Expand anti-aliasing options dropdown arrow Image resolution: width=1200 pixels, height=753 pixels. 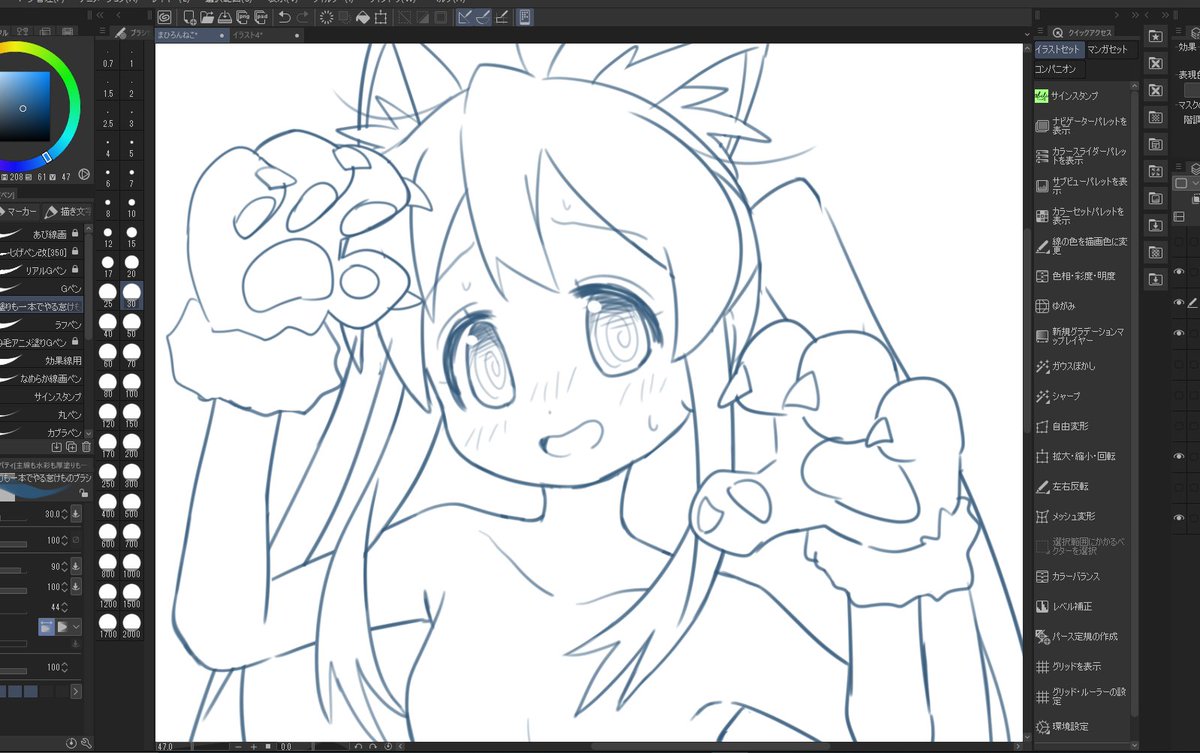(x=77, y=626)
